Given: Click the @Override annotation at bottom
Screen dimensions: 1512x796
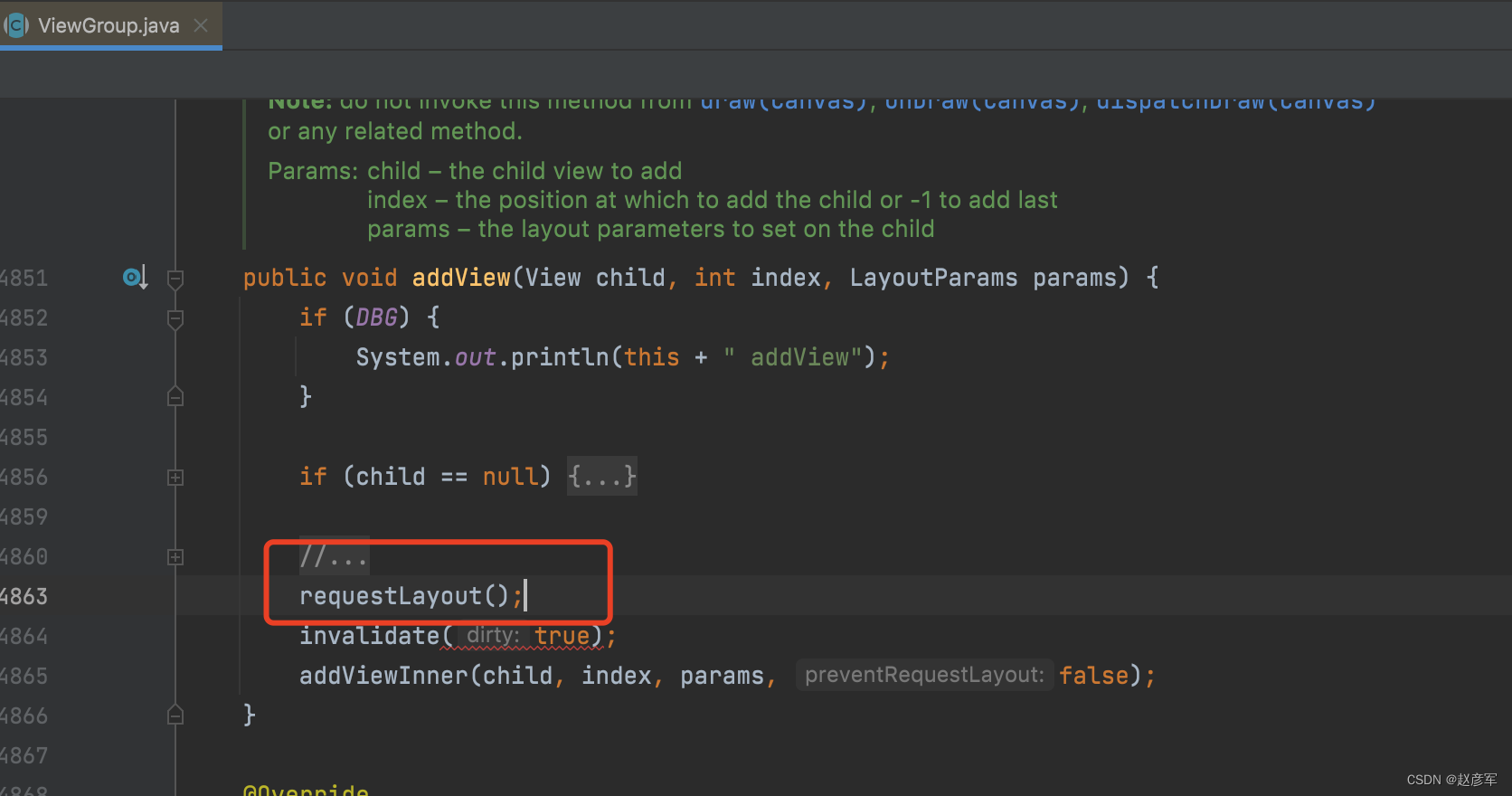Looking at the screenshot, I should tap(306, 789).
